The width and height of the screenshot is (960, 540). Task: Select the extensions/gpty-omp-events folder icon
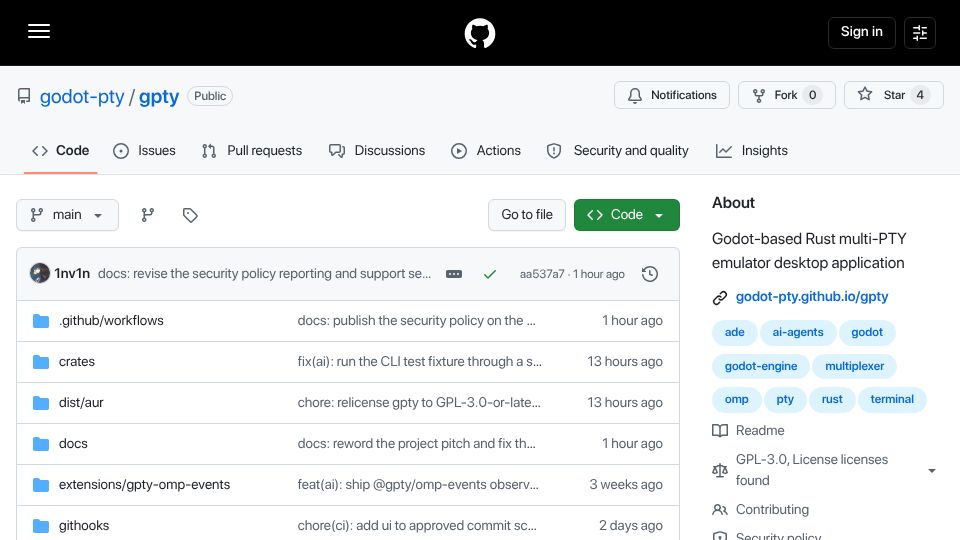pyautogui.click(x=41, y=485)
